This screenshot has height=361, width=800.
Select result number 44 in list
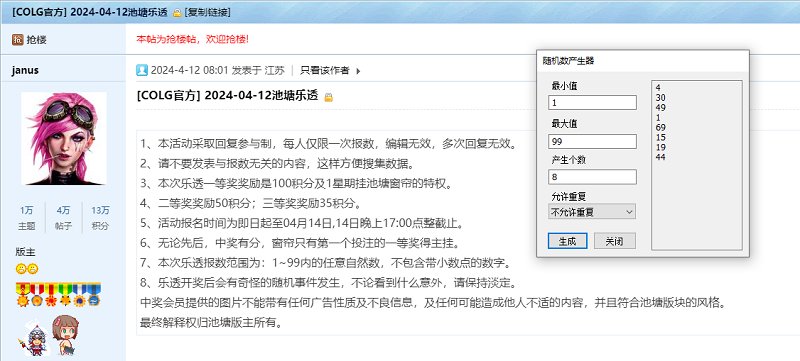tap(661, 157)
